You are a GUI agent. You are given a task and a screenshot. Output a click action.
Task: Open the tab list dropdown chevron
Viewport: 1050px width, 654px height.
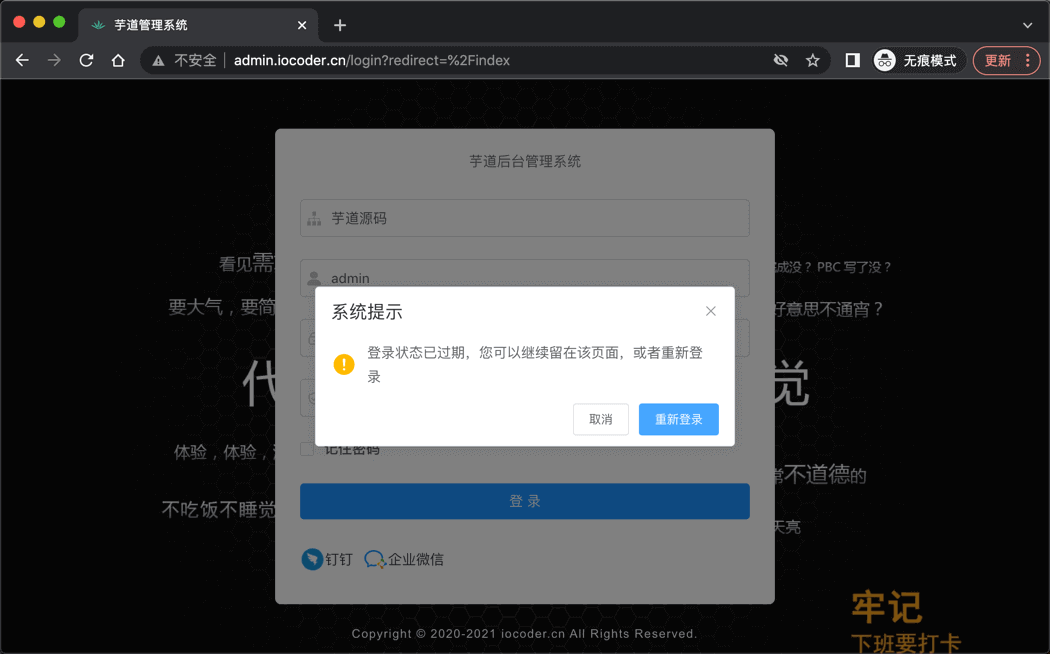tap(1027, 24)
